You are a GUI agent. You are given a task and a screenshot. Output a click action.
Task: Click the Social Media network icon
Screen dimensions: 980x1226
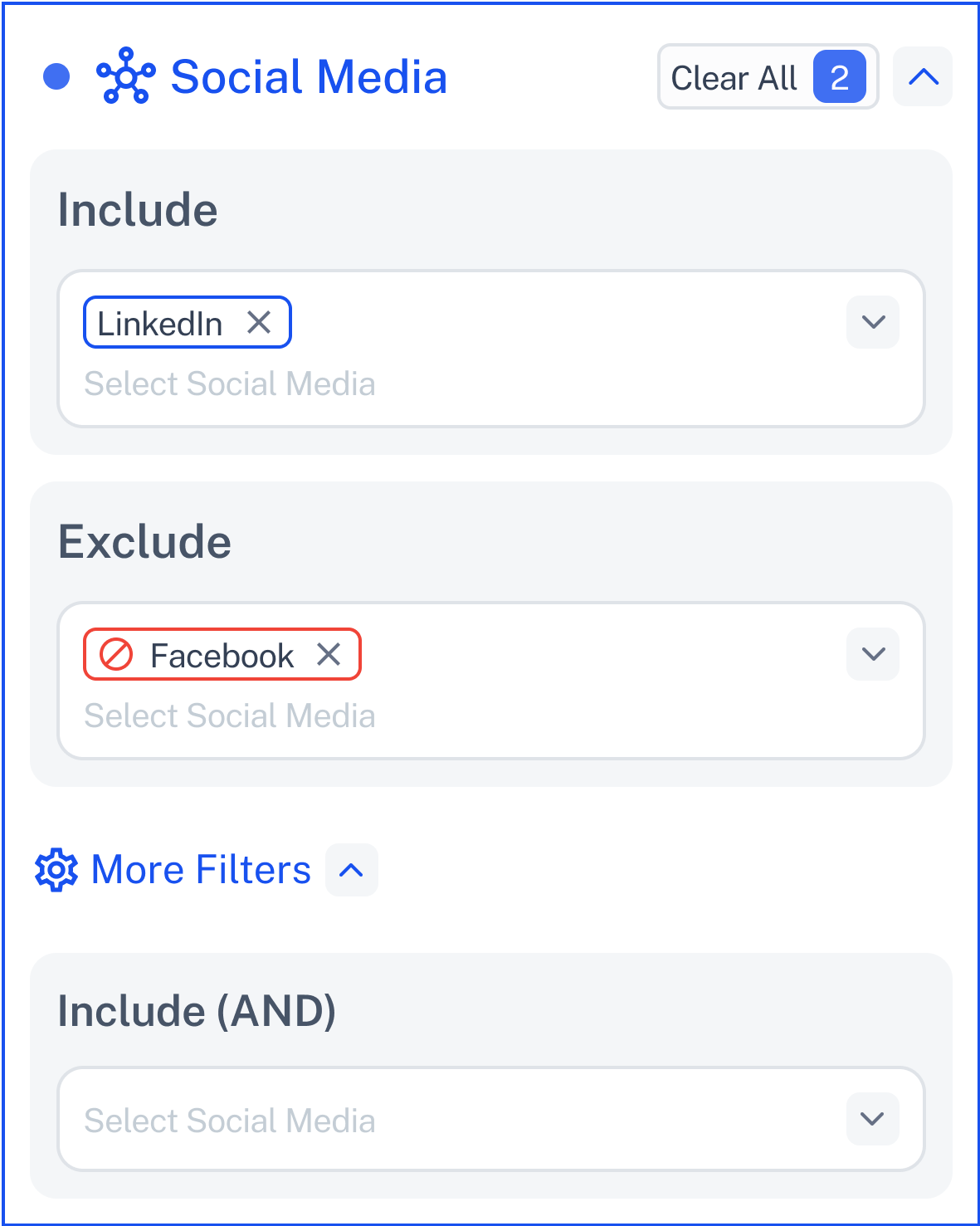(126, 76)
